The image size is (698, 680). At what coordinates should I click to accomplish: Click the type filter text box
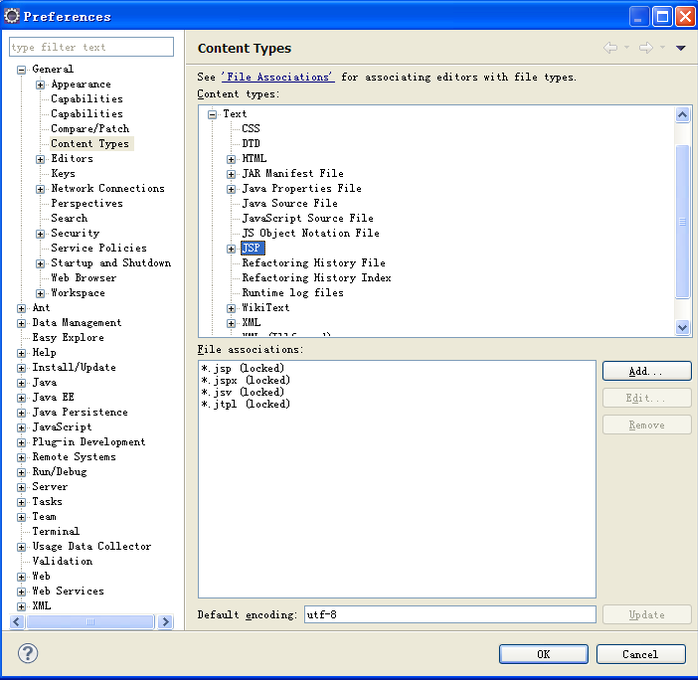tap(91, 48)
